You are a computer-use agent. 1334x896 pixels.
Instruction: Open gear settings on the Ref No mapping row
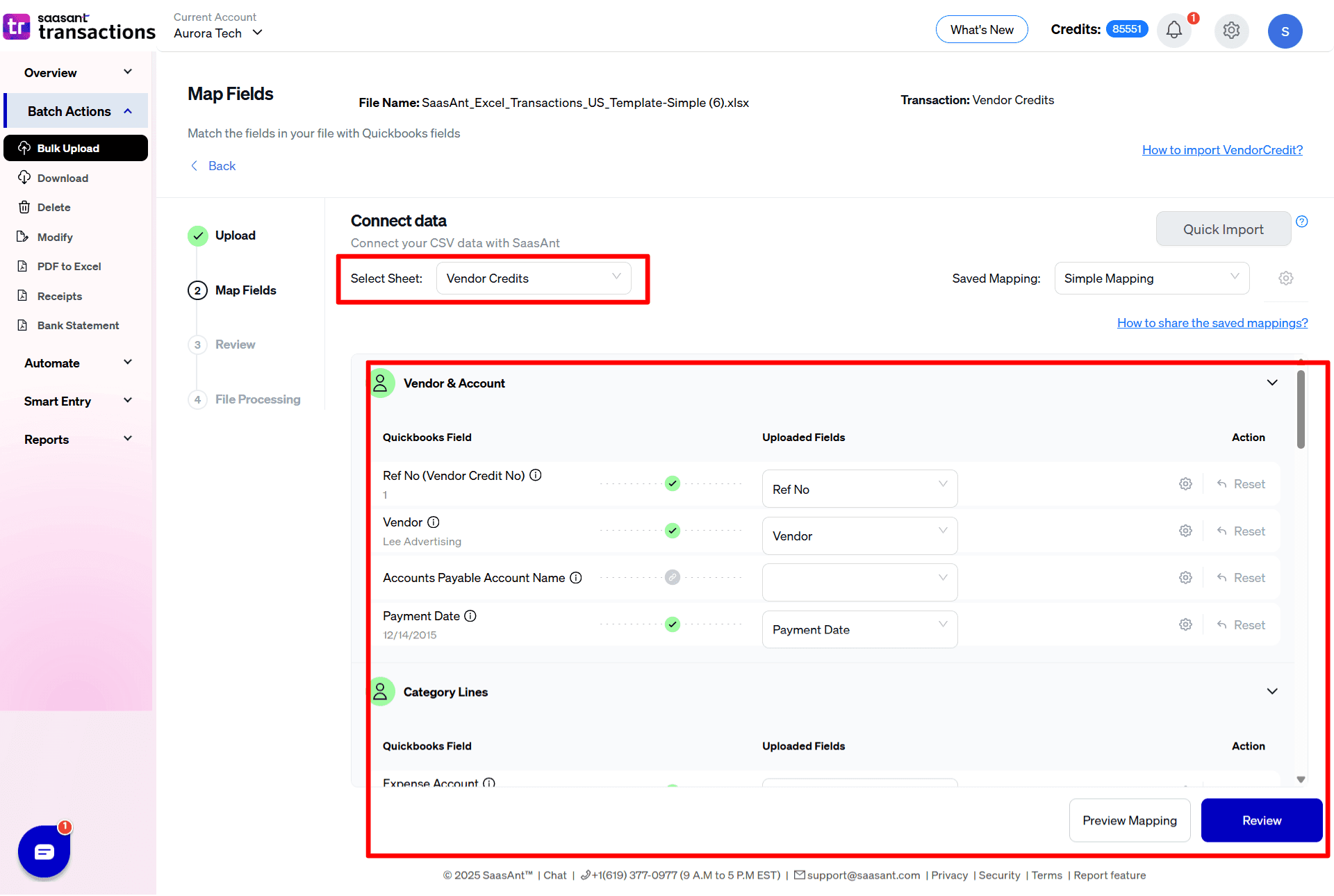[x=1185, y=483]
